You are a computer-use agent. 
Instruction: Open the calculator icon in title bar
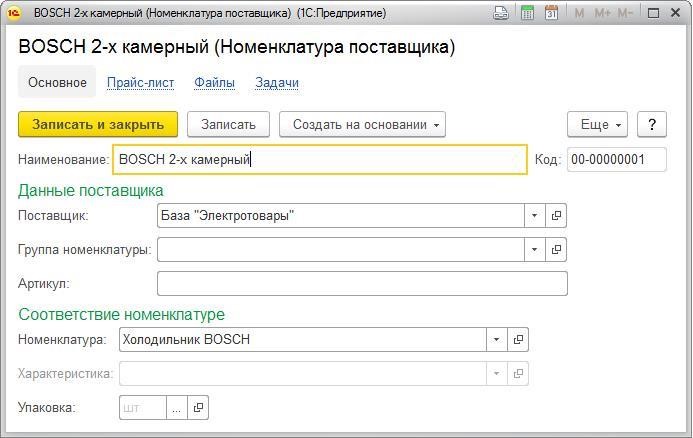tap(527, 13)
